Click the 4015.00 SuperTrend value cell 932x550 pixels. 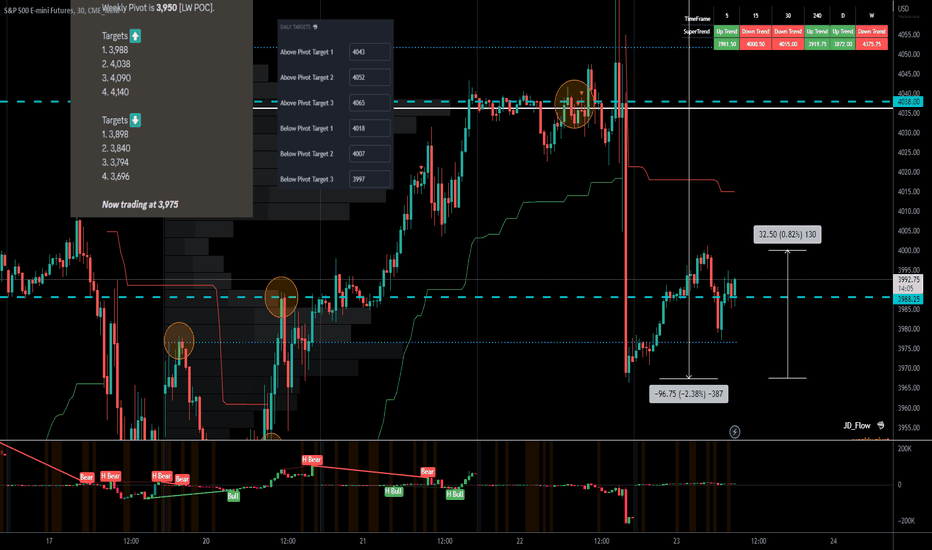point(788,44)
